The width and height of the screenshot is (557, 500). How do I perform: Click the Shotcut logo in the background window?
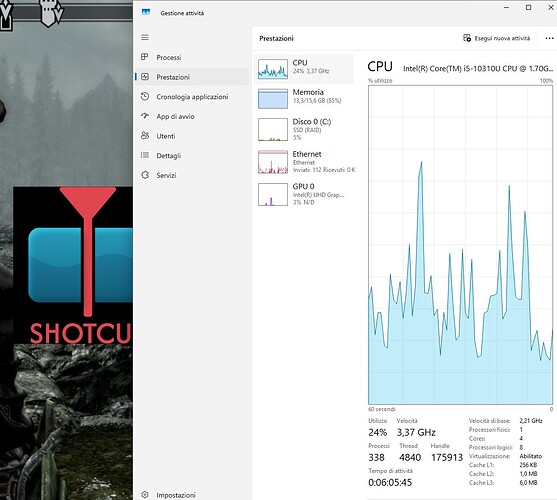73,265
